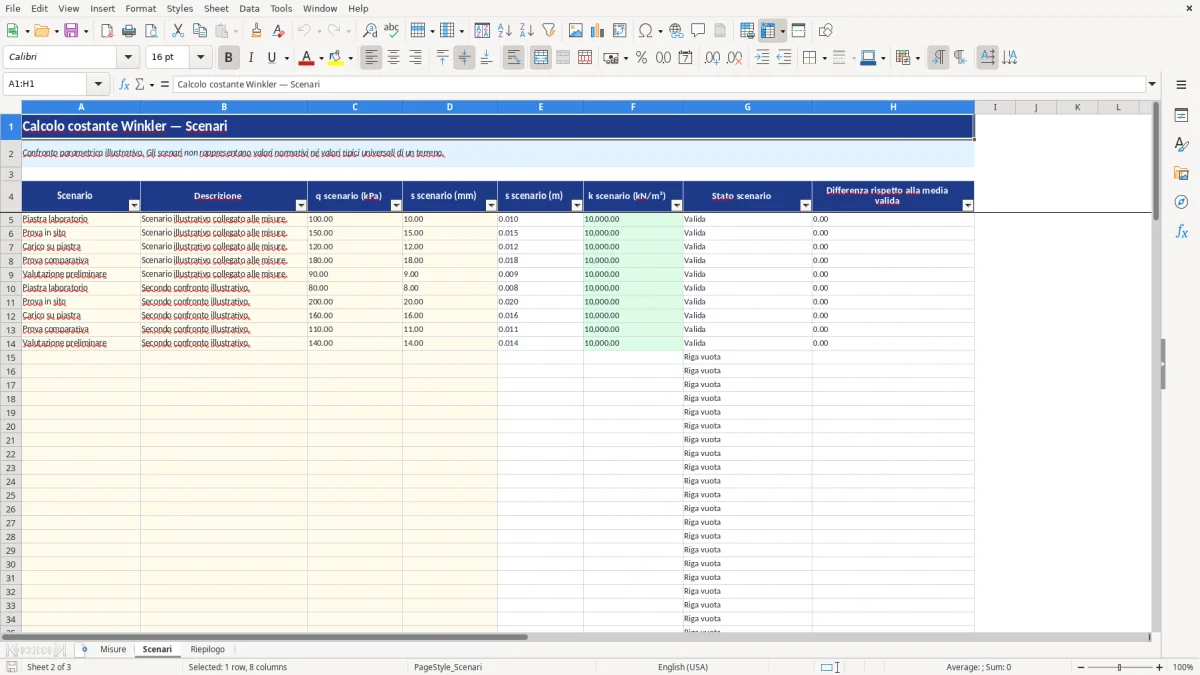Click the Sort Ascending icon
1200x675 pixels.
(505, 31)
